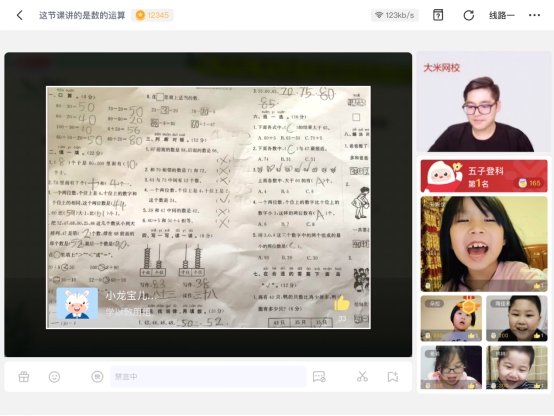This screenshot has width=554, height=416.
Task: Select the teacher's video feed
Action: [484, 102]
